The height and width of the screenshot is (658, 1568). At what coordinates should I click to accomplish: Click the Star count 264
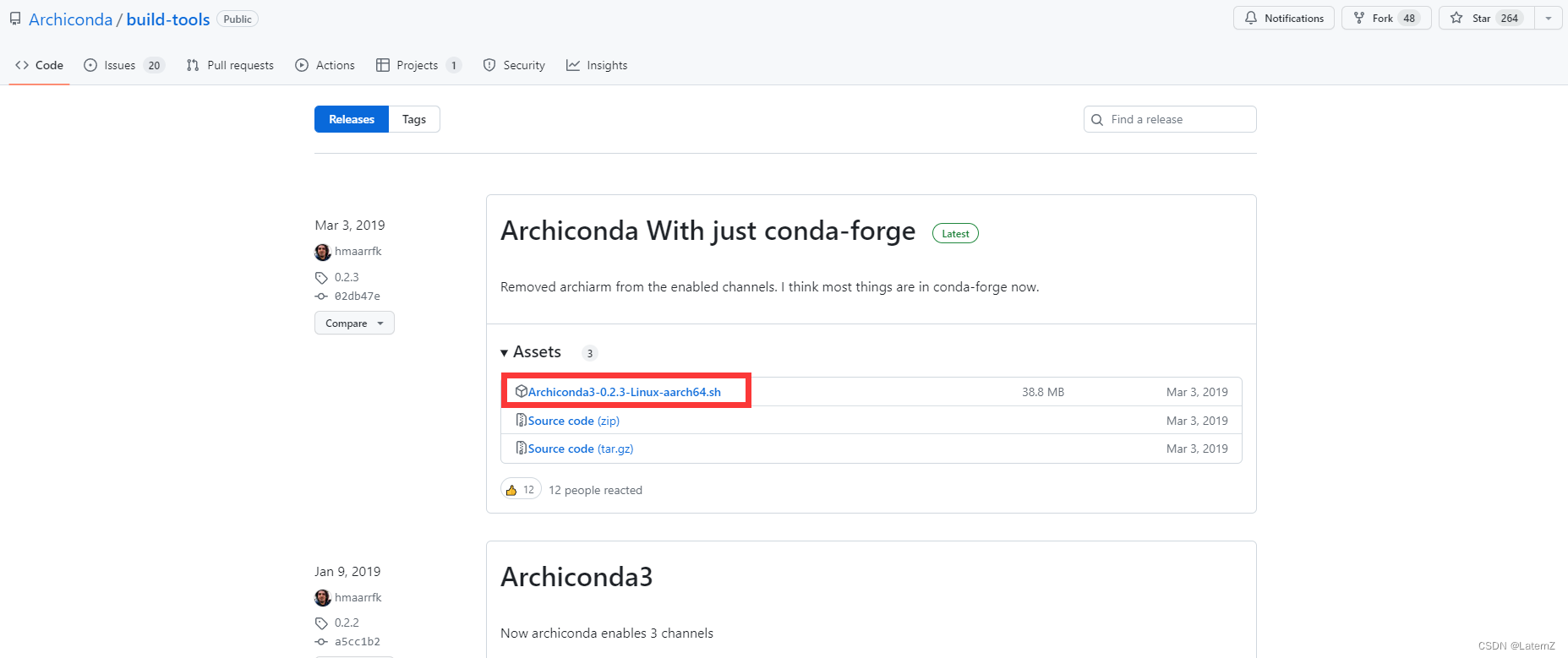1510,18
